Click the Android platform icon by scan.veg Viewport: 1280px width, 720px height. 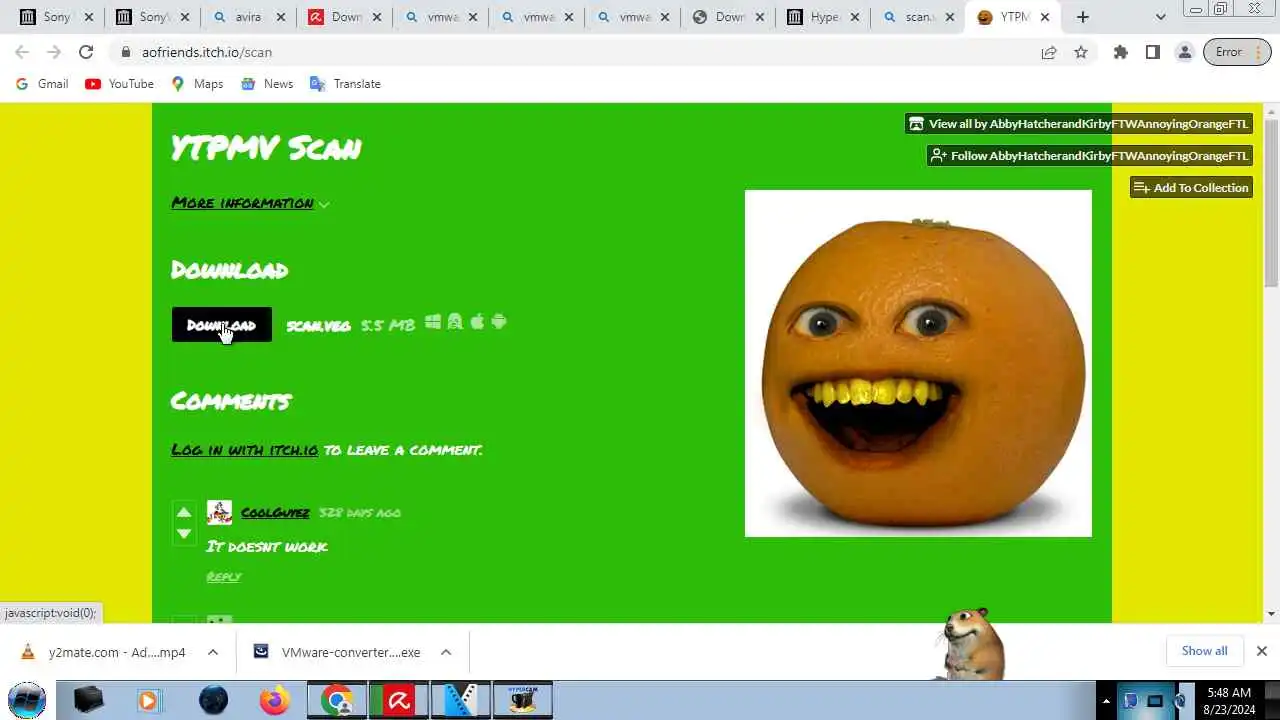coord(499,322)
